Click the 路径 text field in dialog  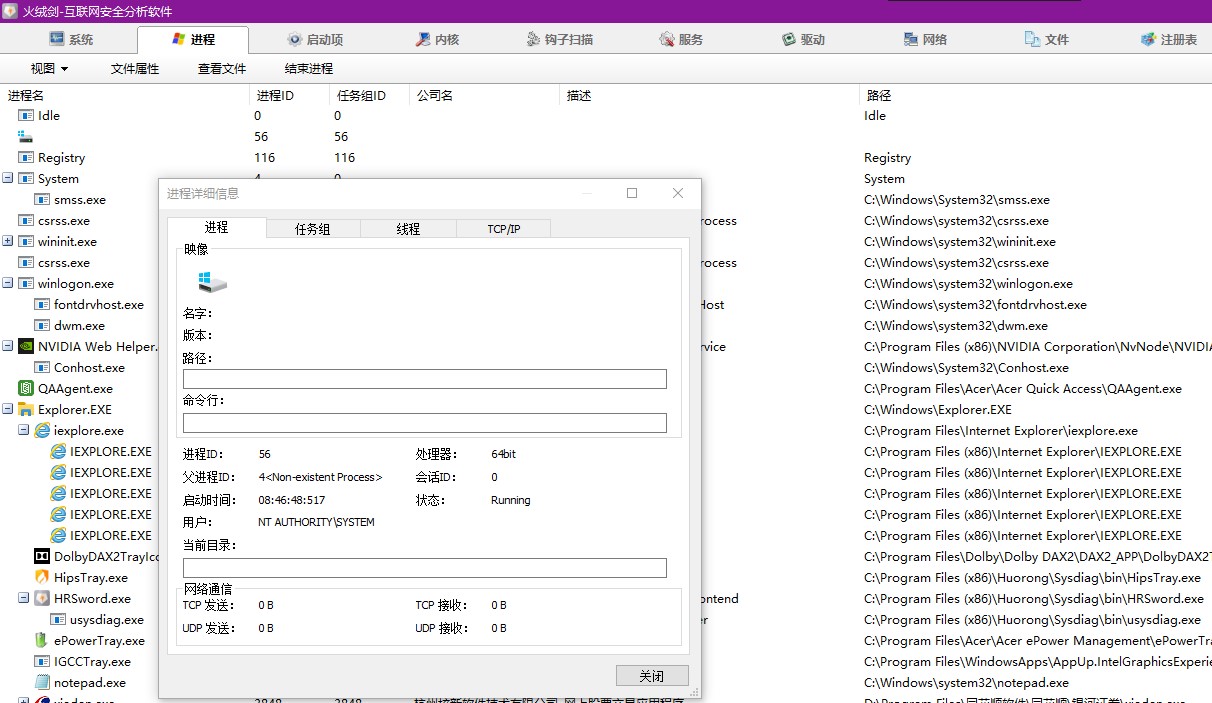[x=424, y=379]
